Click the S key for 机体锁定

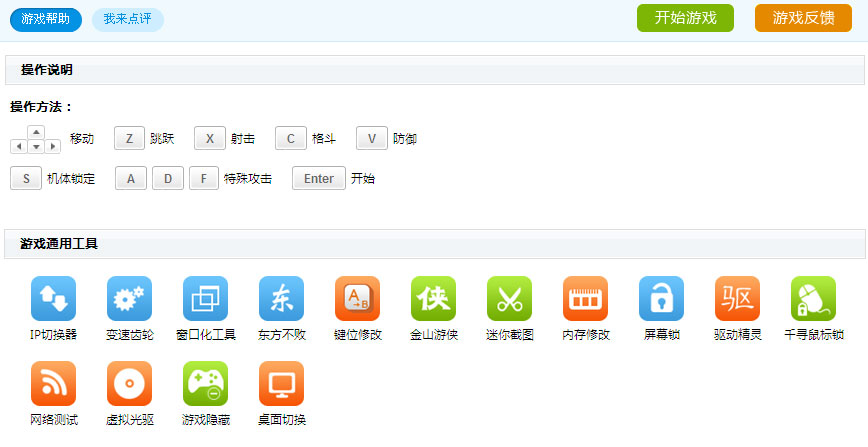(26, 178)
